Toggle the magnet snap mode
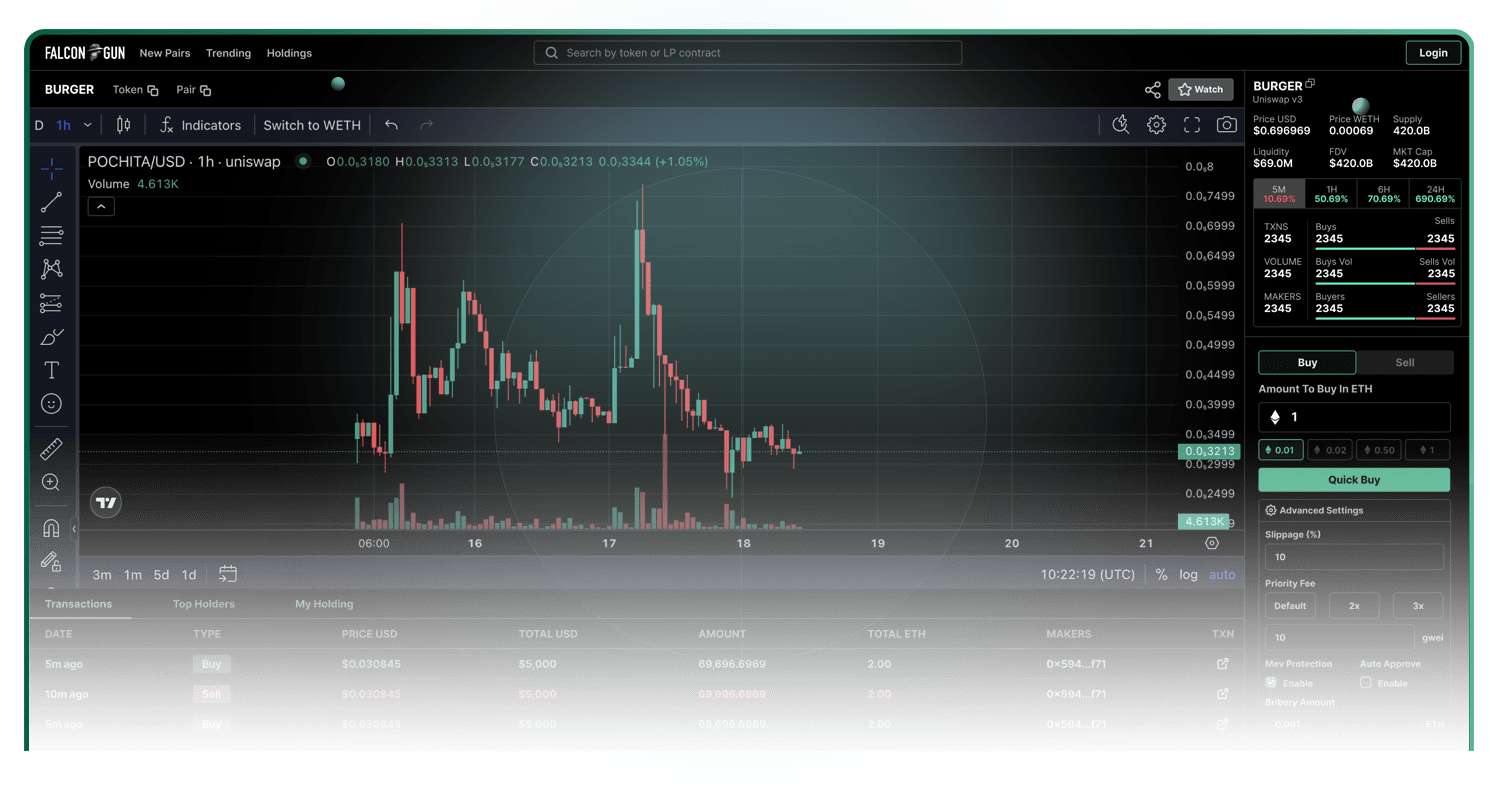1498x801 pixels. 51,528
